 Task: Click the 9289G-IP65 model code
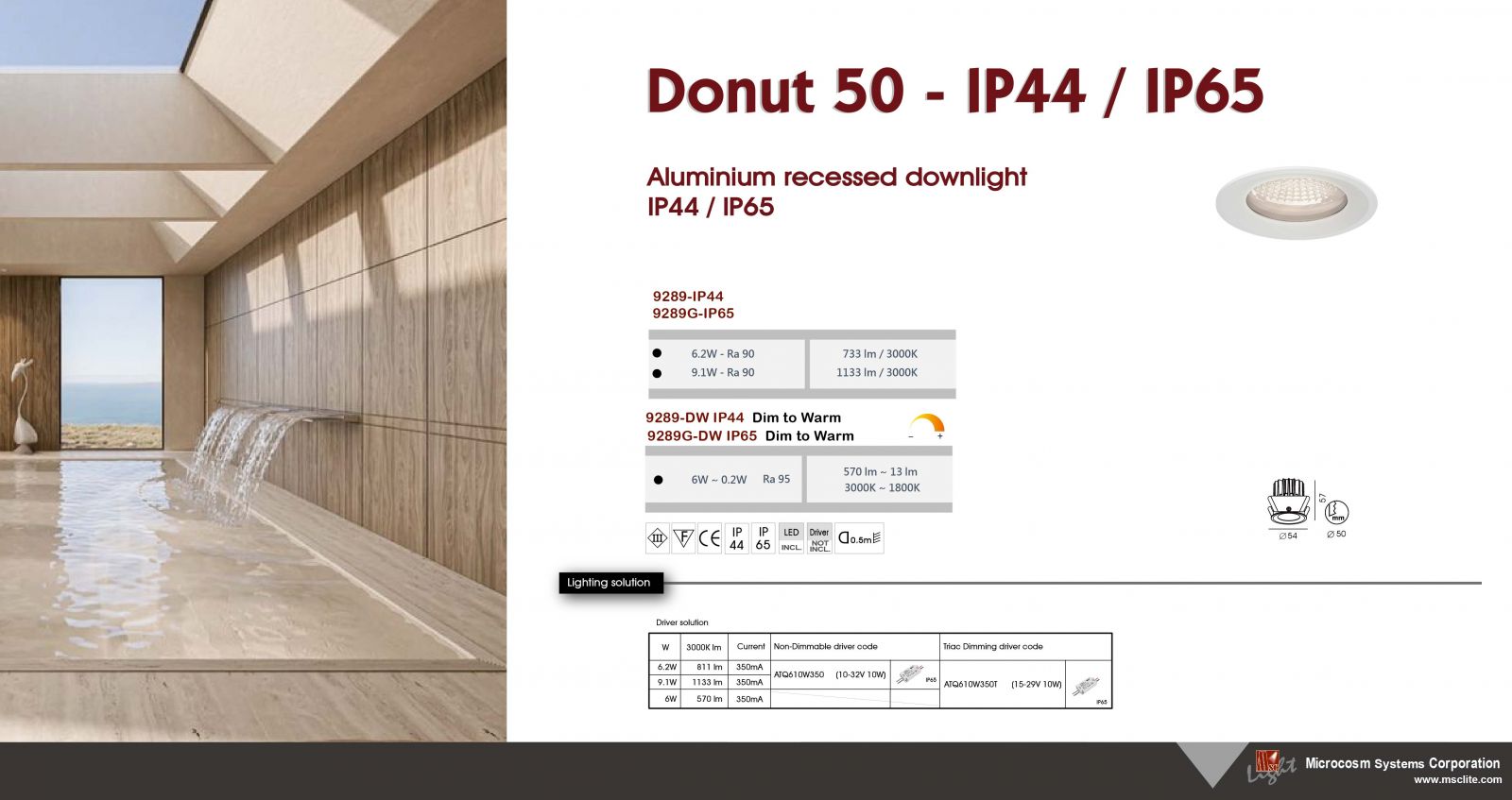click(693, 314)
